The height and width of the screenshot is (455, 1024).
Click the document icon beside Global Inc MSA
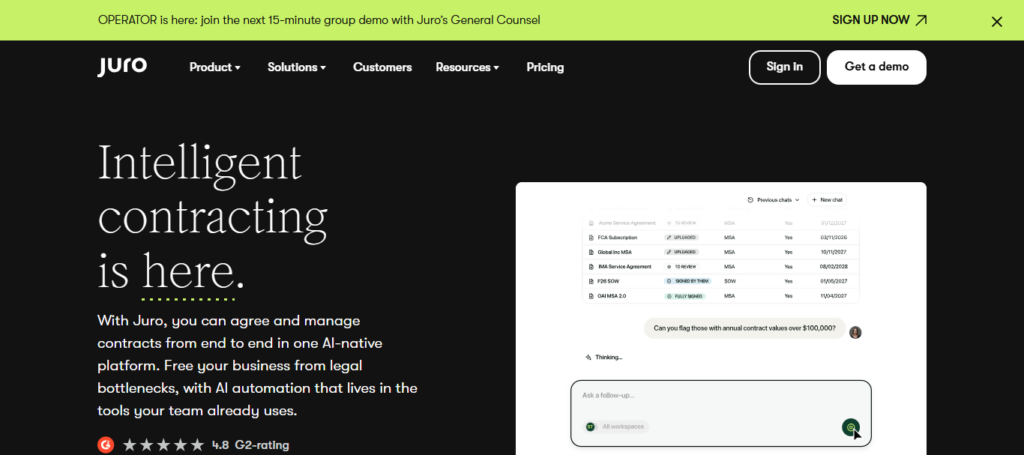[x=592, y=252]
